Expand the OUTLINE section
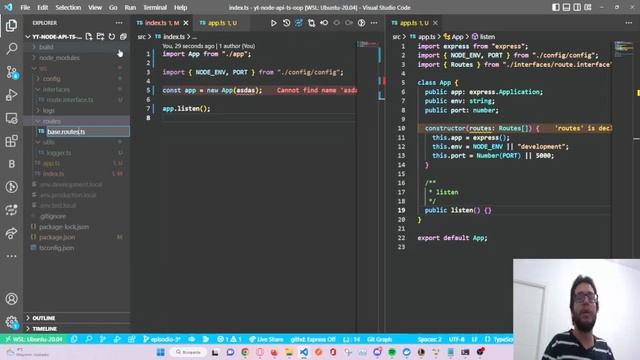 coord(44,318)
